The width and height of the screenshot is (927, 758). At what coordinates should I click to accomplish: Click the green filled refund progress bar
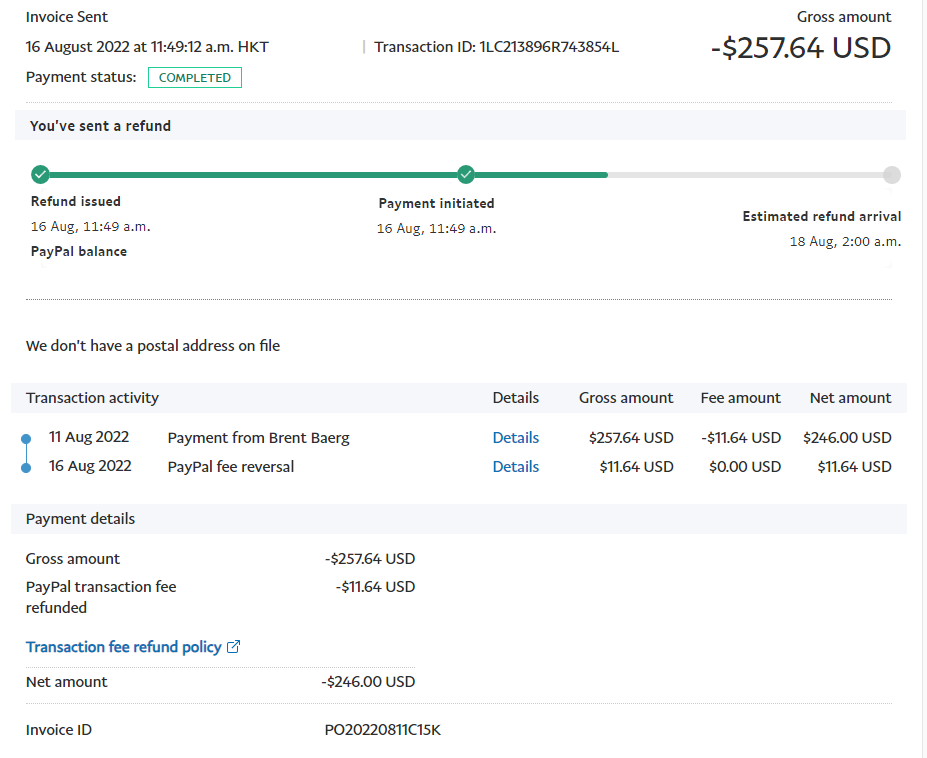250,175
